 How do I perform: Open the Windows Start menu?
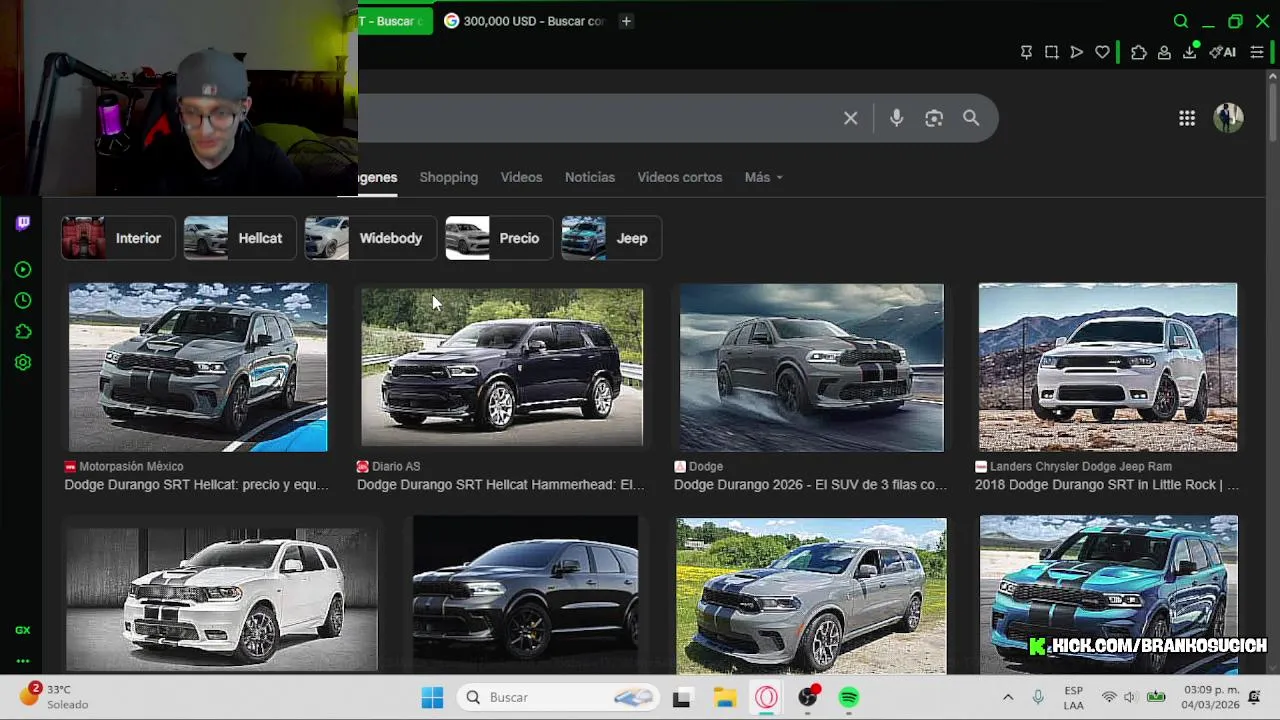[432, 697]
